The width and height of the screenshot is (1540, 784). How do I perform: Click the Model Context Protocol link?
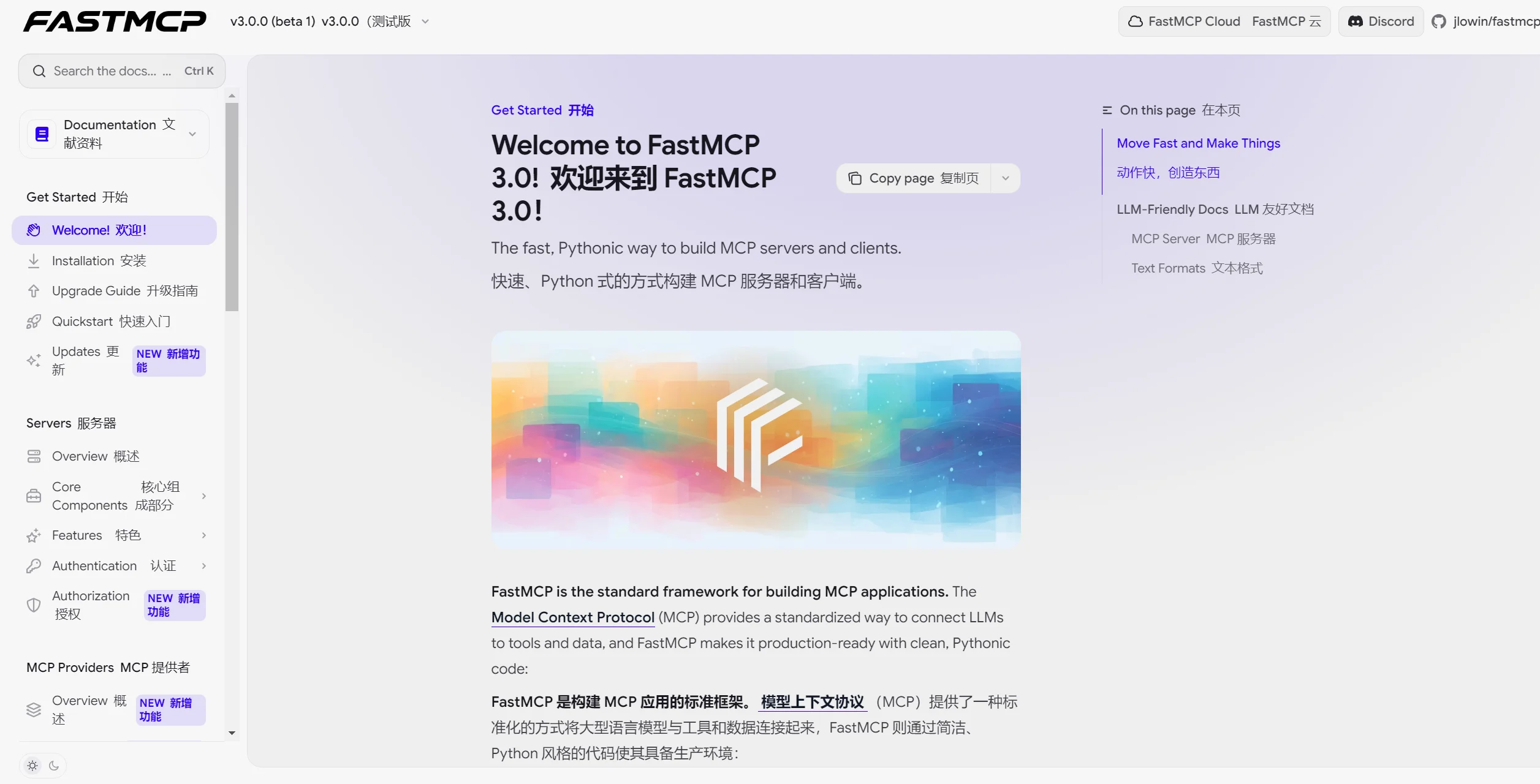(572, 617)
